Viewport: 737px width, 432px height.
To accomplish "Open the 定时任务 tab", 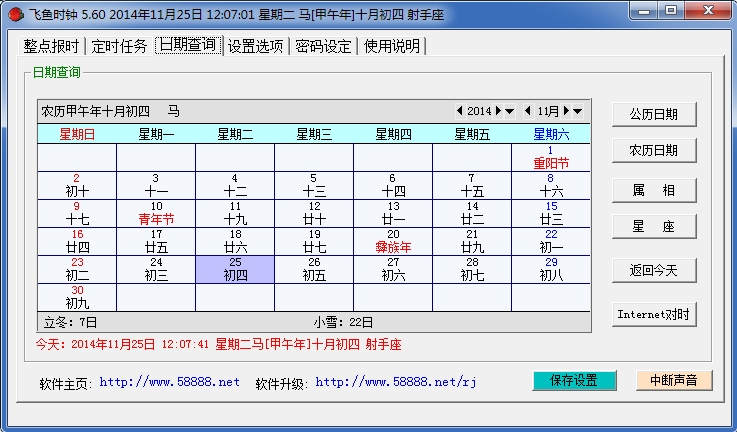I will point(120,46).
